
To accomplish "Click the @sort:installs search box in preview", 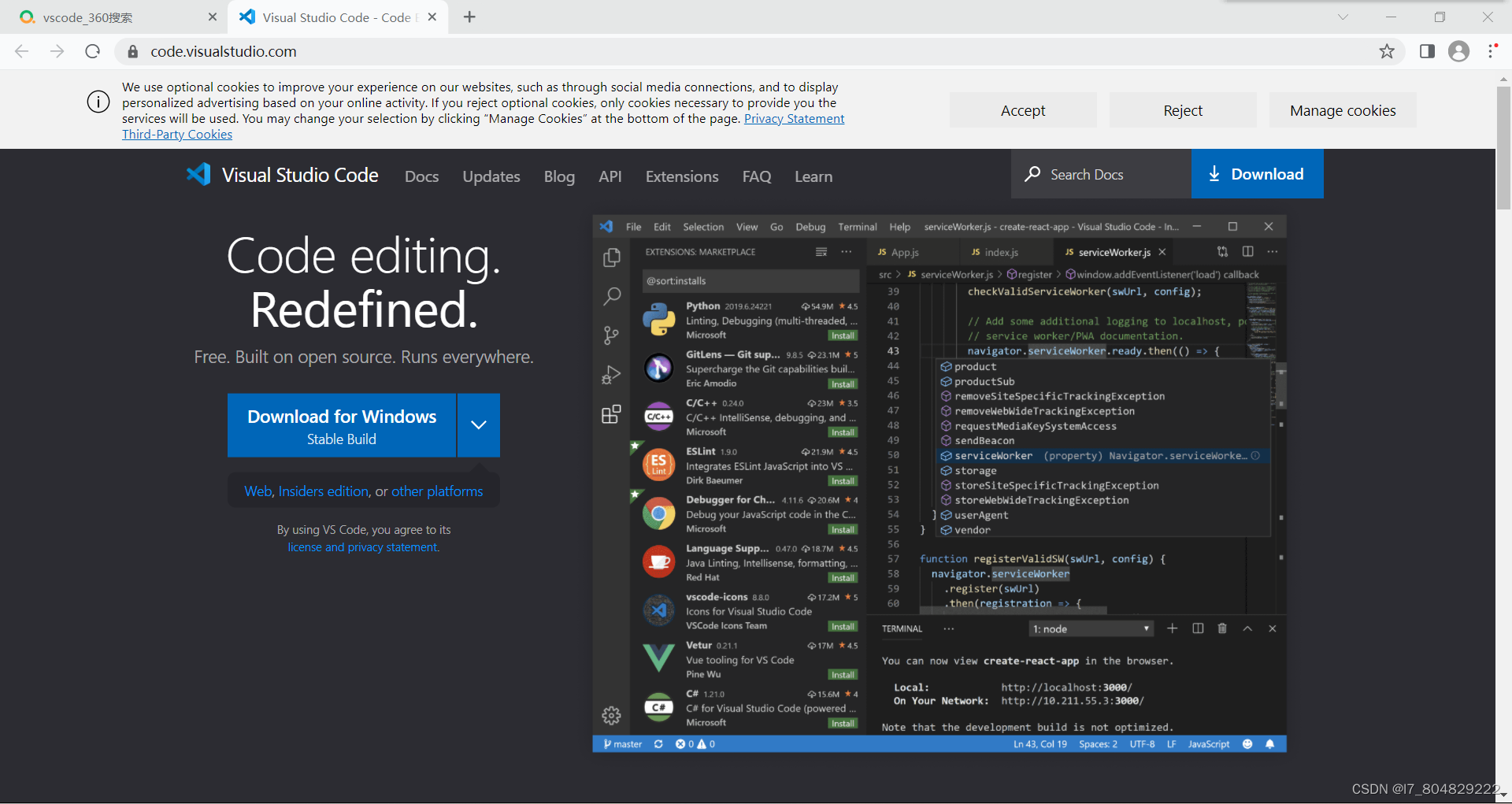I will coord(750,281).
